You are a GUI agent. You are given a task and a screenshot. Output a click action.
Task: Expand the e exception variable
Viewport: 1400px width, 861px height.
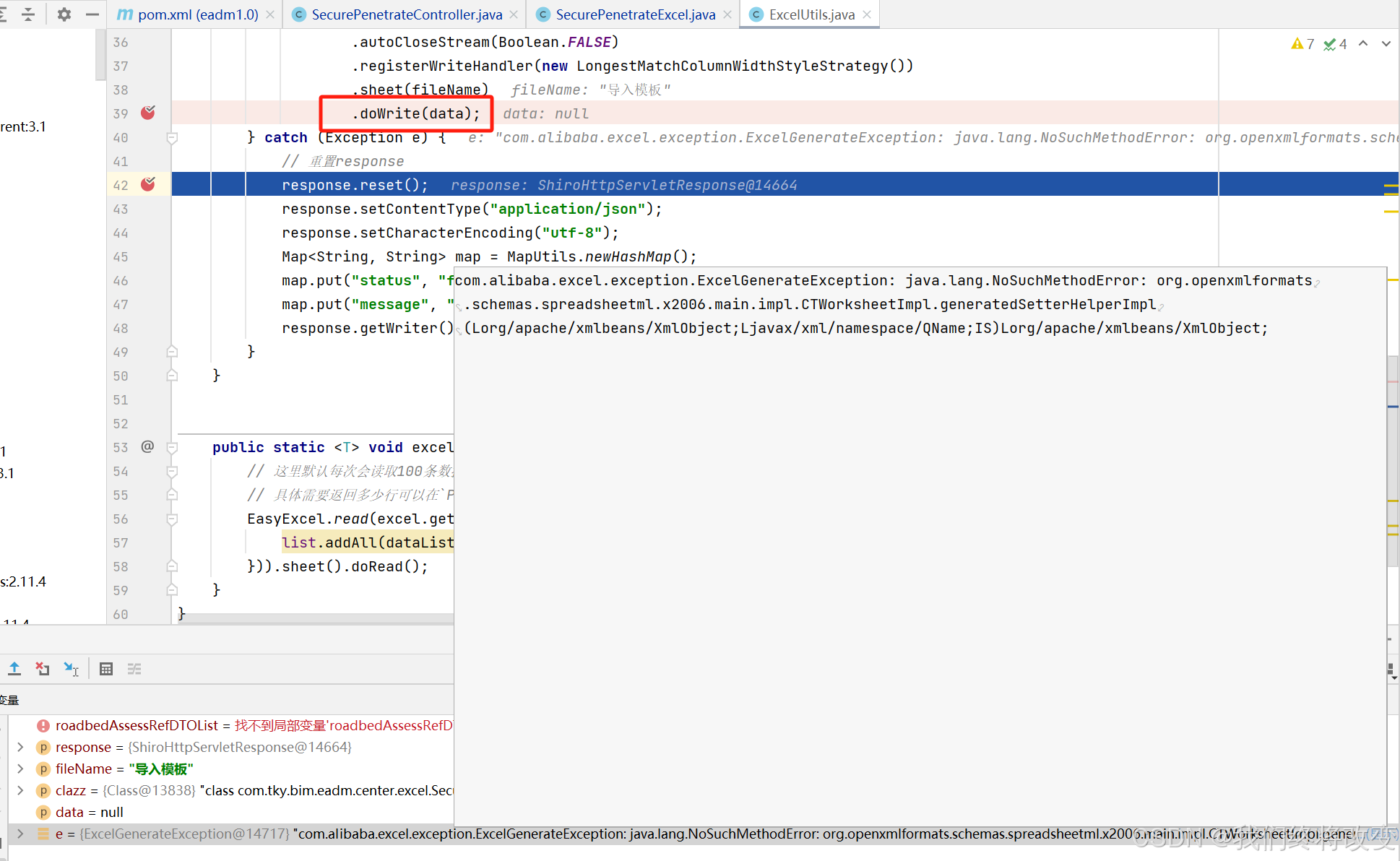[20, 834]
